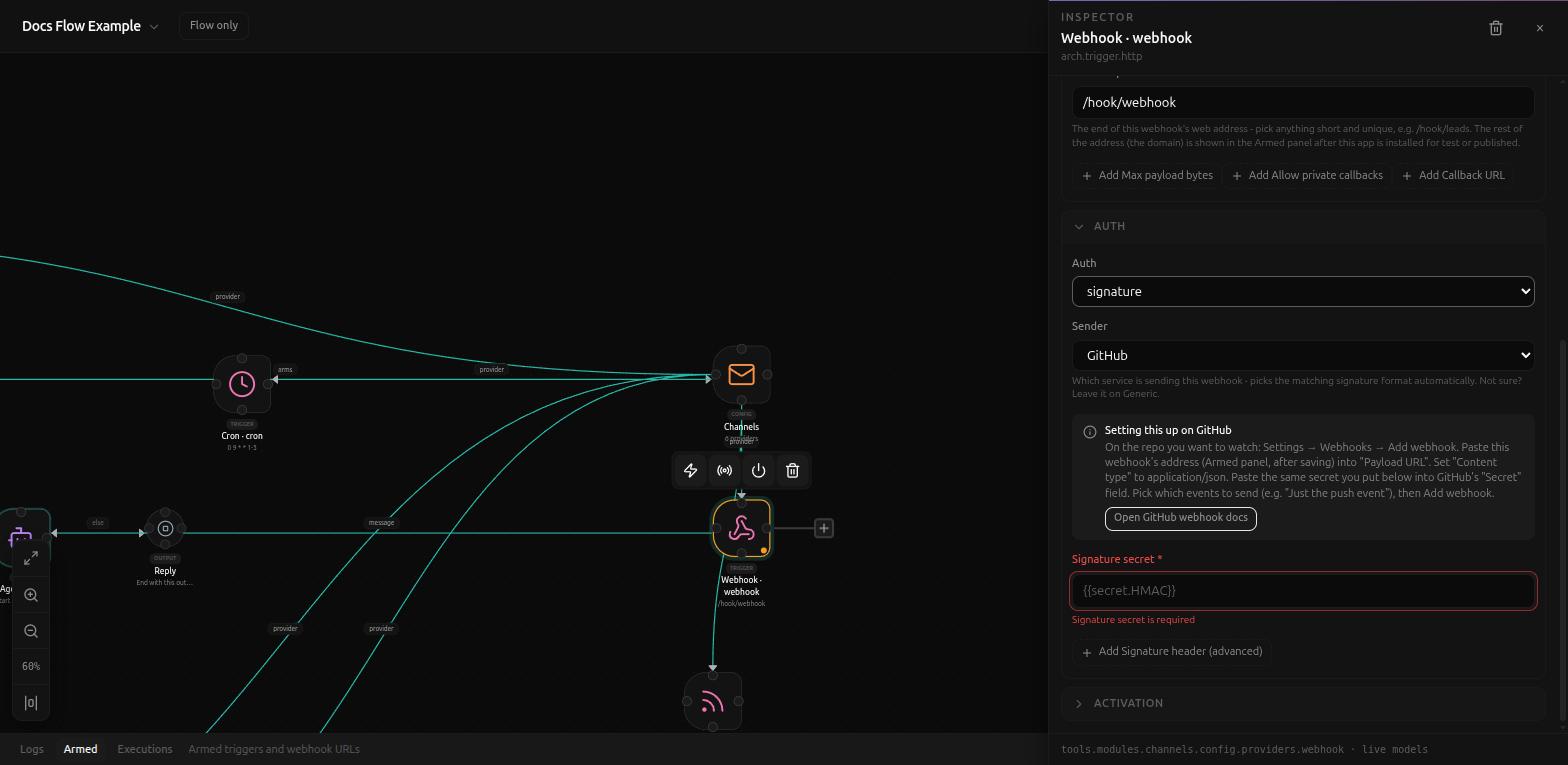Switch to the Executions tab

[x=145, y=749]
